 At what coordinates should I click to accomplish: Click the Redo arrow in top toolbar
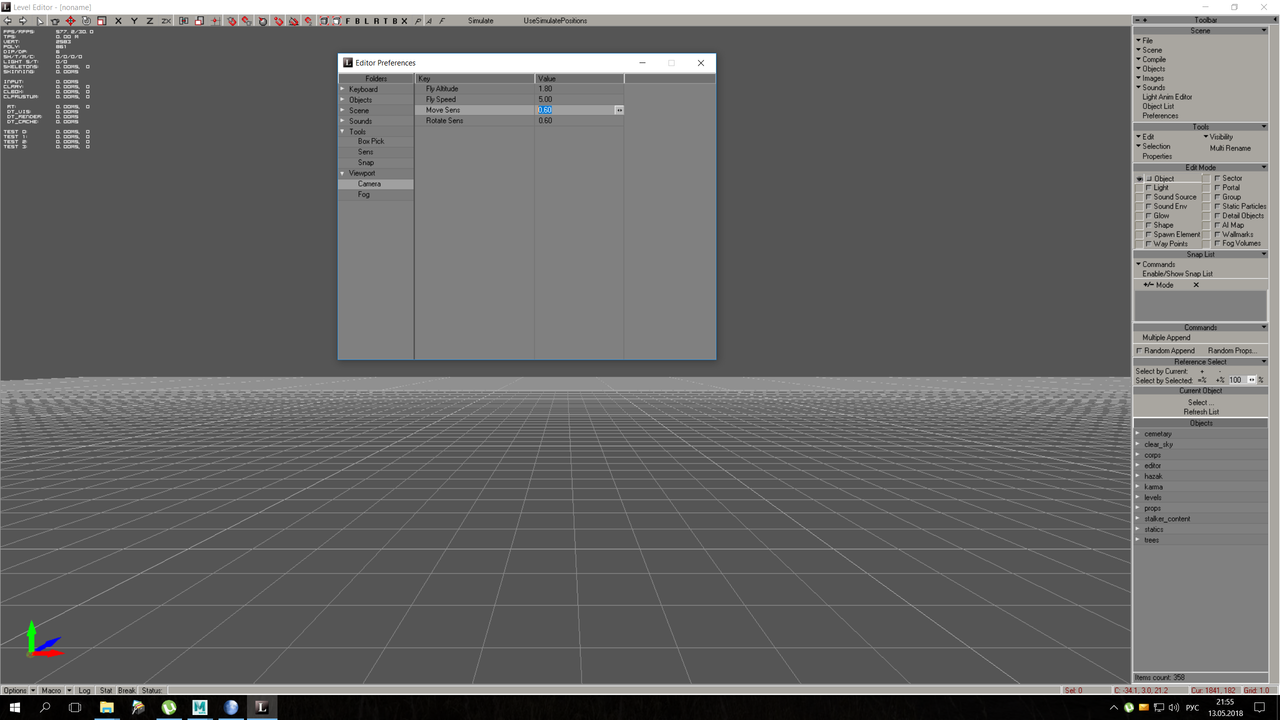coord(23,21)
